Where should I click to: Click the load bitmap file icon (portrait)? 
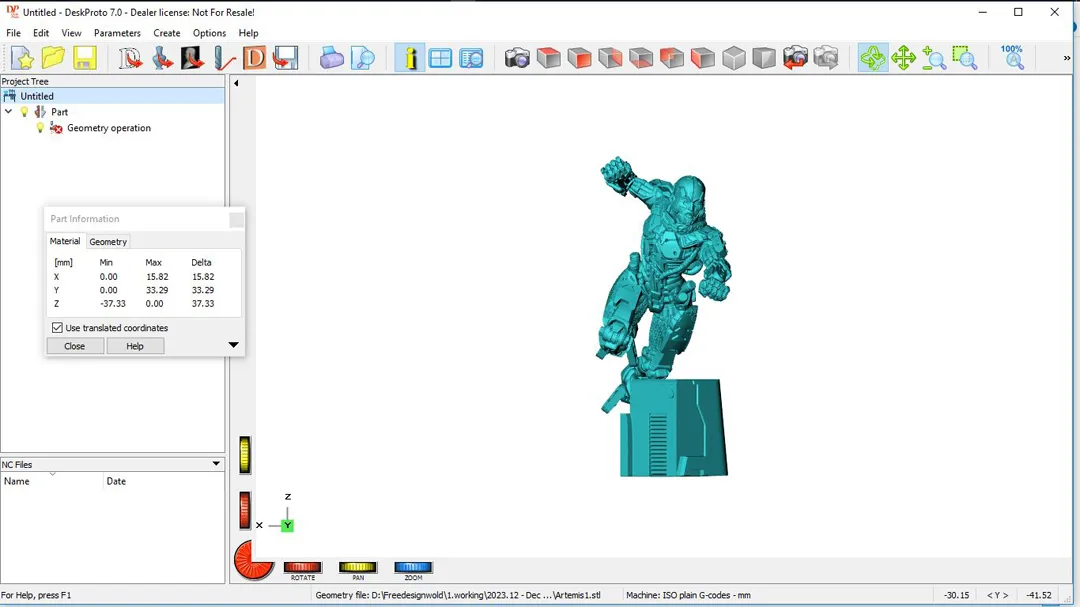[x=193, y=59]
